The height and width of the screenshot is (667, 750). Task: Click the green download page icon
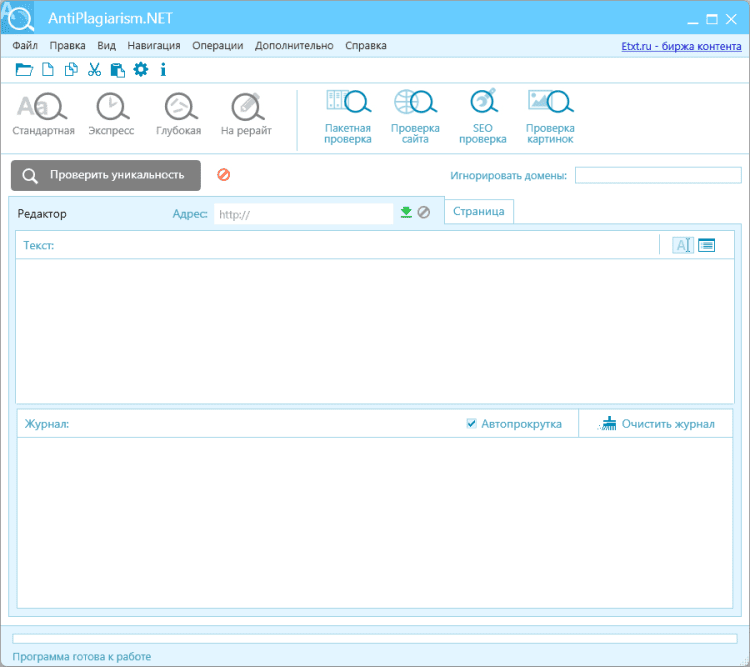pos(406,212)
